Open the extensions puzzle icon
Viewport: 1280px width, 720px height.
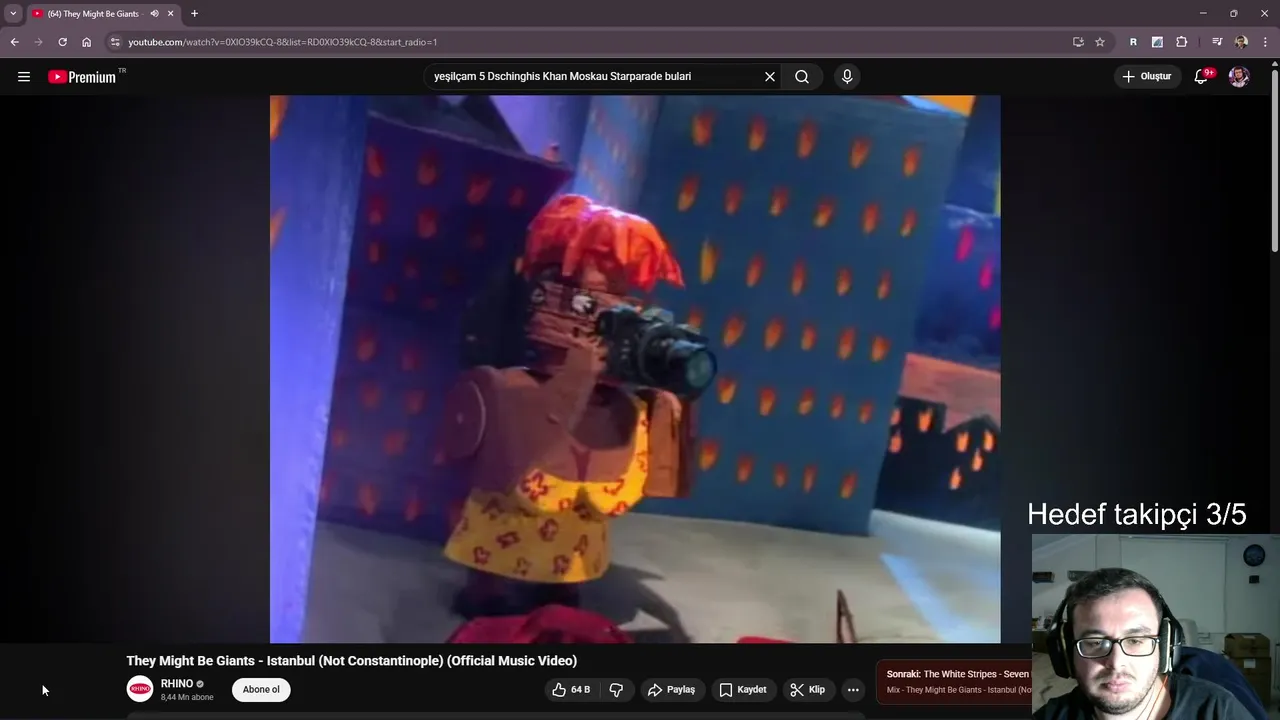coord(1182,42)
